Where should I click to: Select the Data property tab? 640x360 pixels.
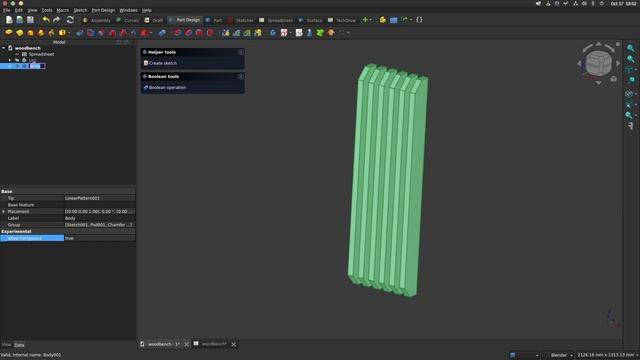click(x=19, y=345)
